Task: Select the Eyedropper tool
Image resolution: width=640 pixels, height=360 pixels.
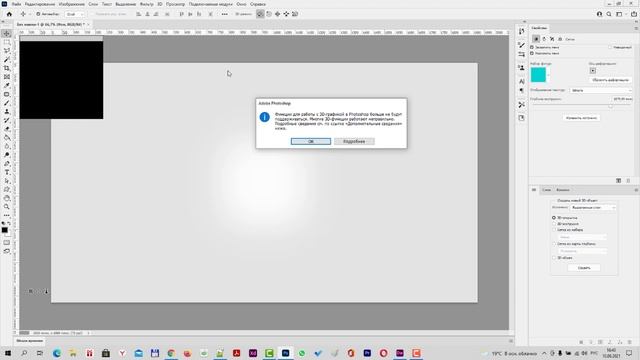Action: pyautogui.click(x=7, y=85)
